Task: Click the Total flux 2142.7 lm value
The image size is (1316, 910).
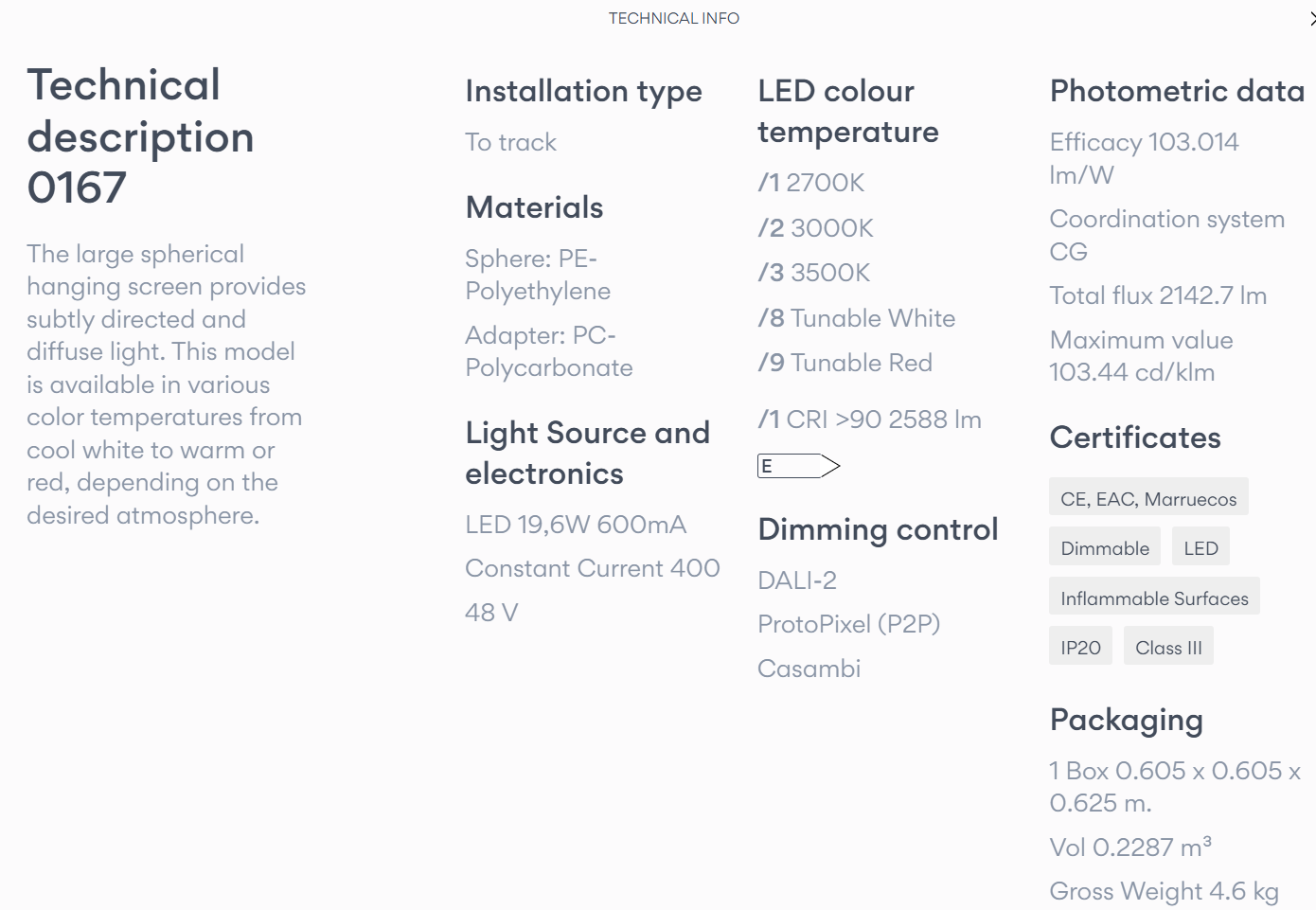Action: (1158, 295)
